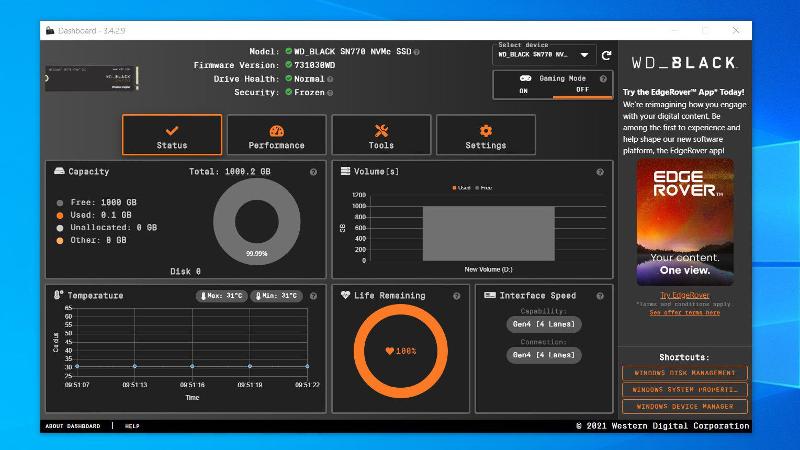Click the WD_BLACK logo in sidebar

click(684, 63)
